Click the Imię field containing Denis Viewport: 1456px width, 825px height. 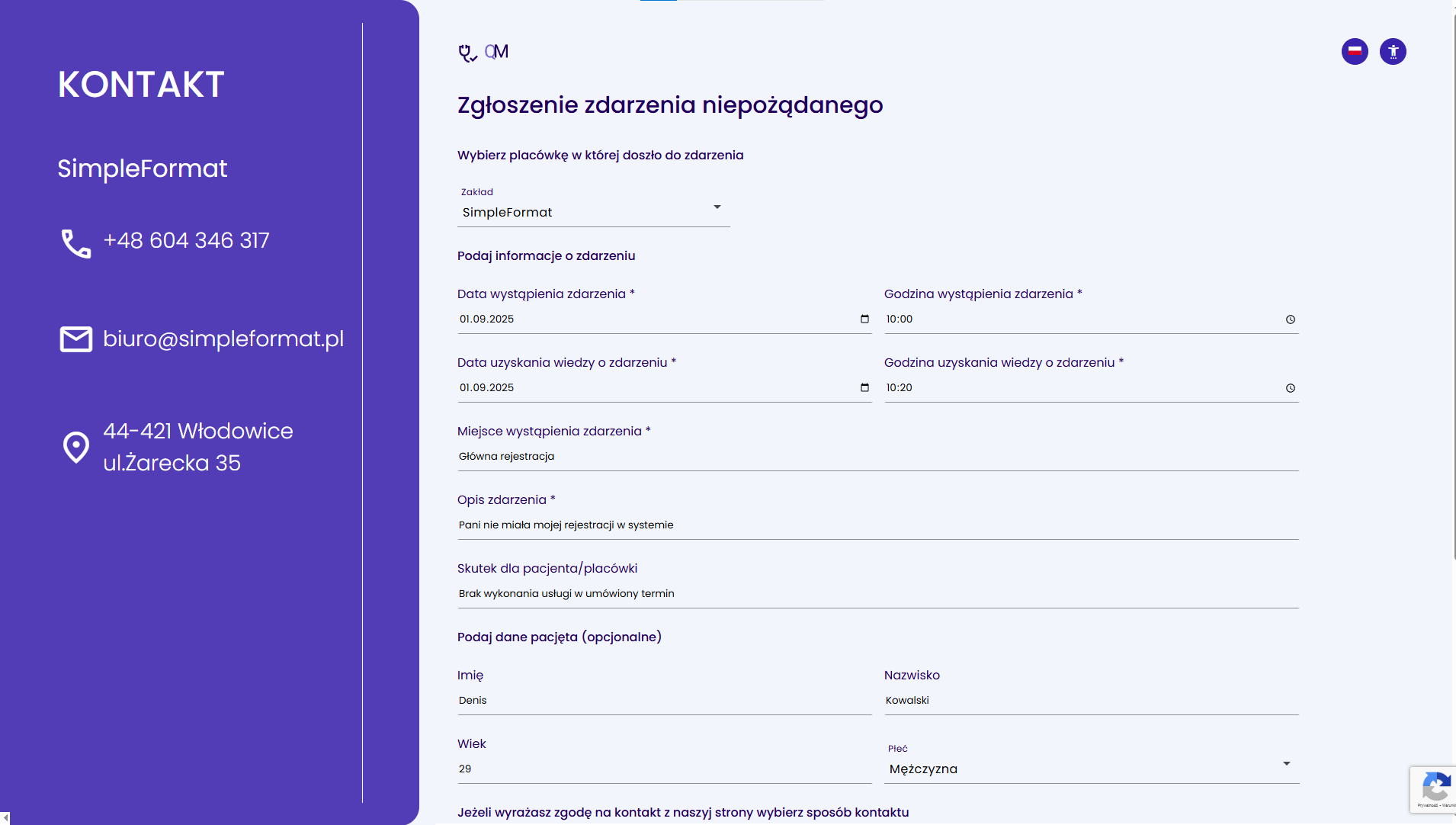pos(665,700)
